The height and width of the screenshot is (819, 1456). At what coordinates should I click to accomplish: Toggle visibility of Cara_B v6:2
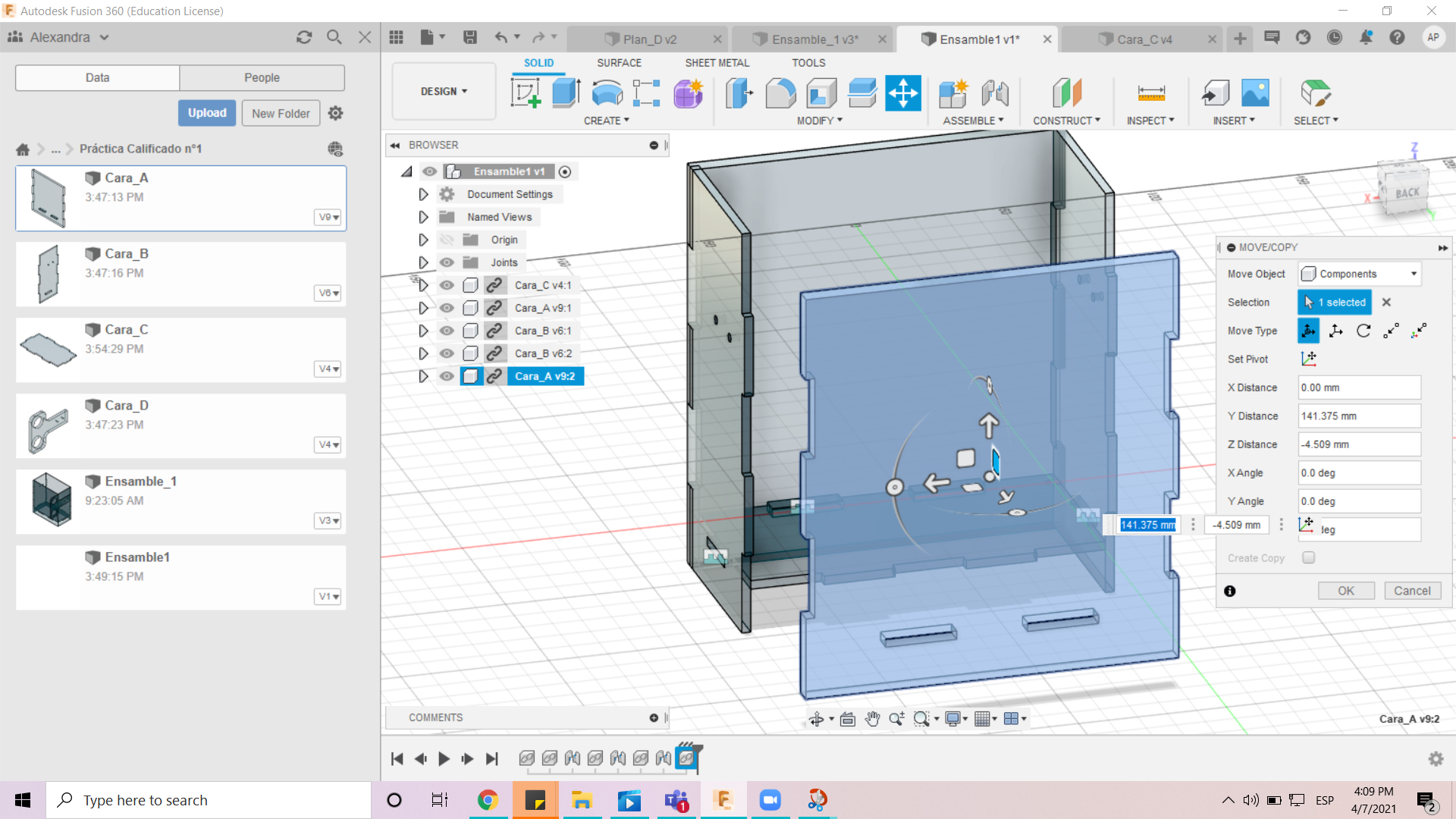(x=447, y=353)
